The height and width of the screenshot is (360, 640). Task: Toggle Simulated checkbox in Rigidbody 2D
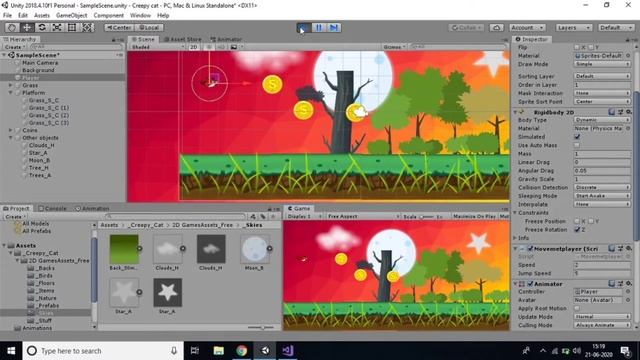(x=577, y=137)
